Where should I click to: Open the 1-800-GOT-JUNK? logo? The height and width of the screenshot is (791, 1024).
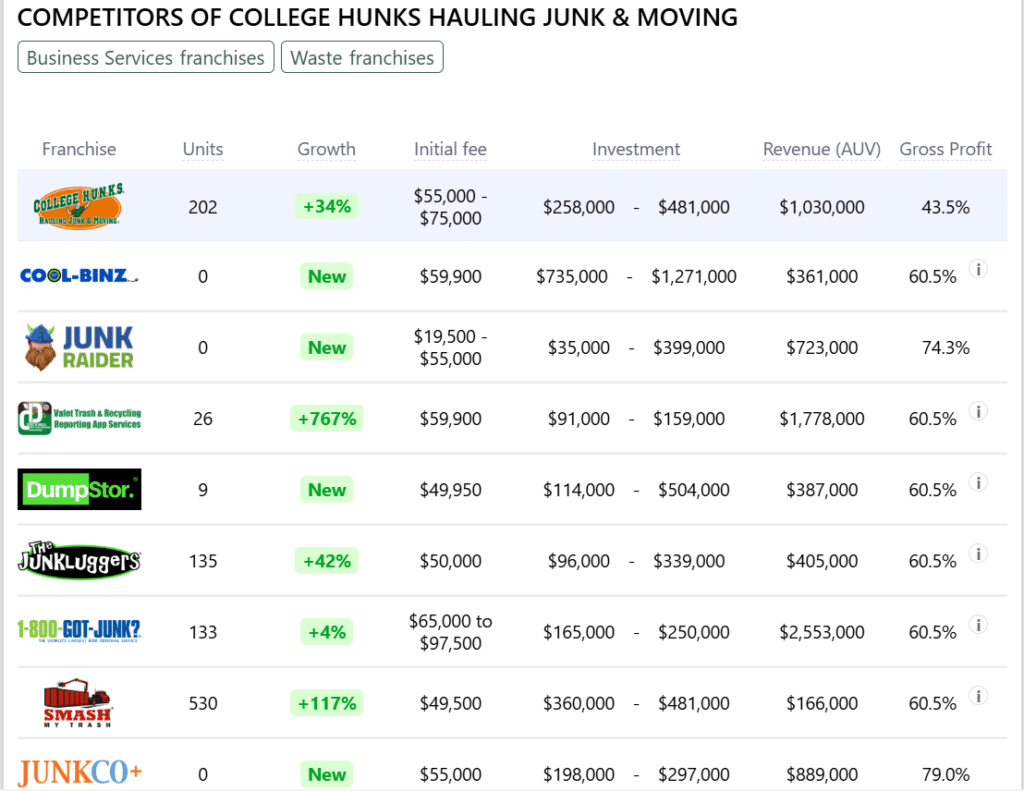(x=79, y=631)
